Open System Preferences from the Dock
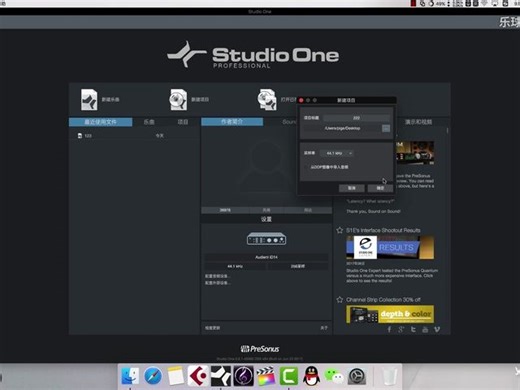The image size is (520, 390). tap(357, 376)
